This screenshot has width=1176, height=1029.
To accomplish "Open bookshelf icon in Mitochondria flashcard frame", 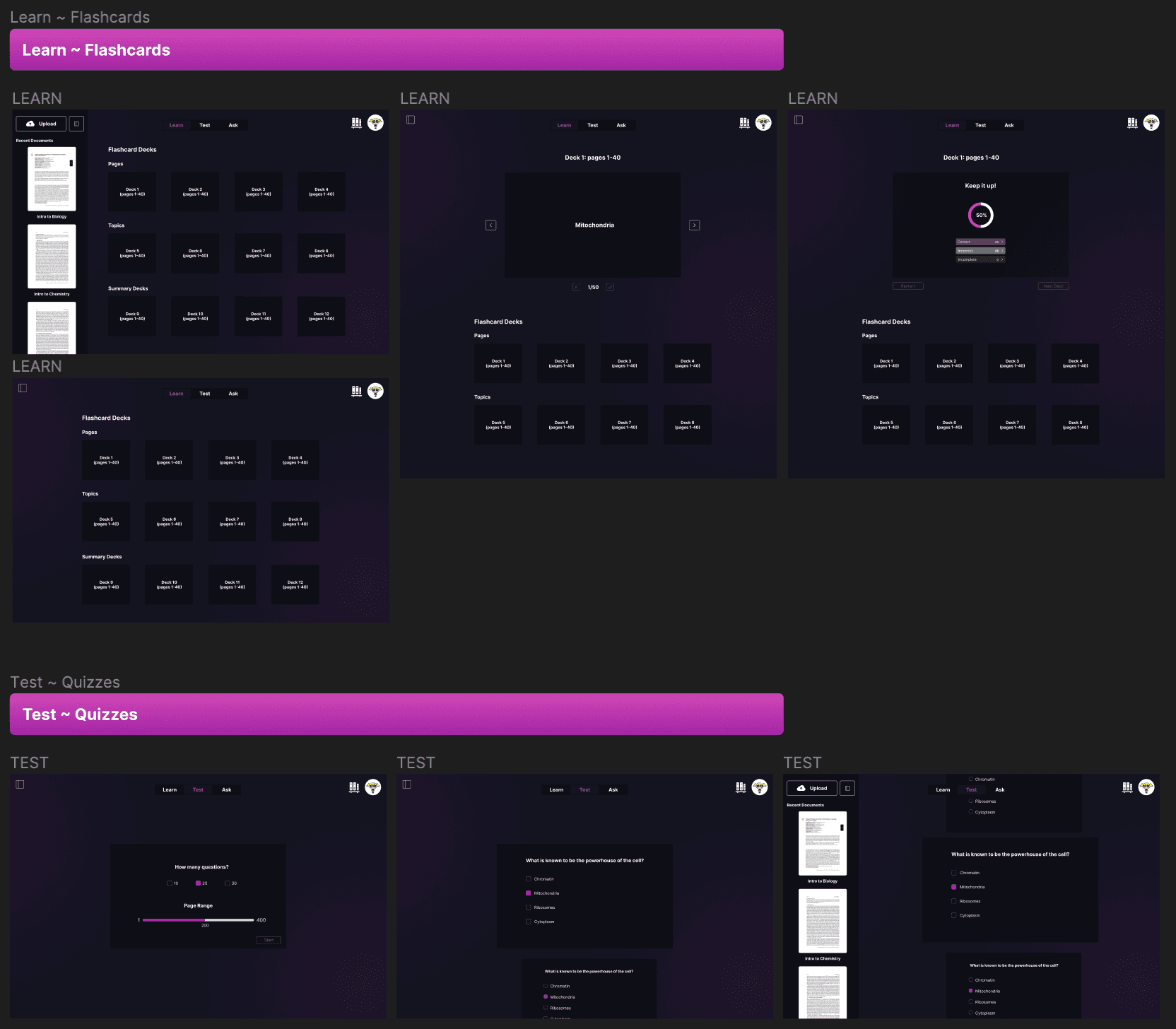I will (x=744, y=123).
